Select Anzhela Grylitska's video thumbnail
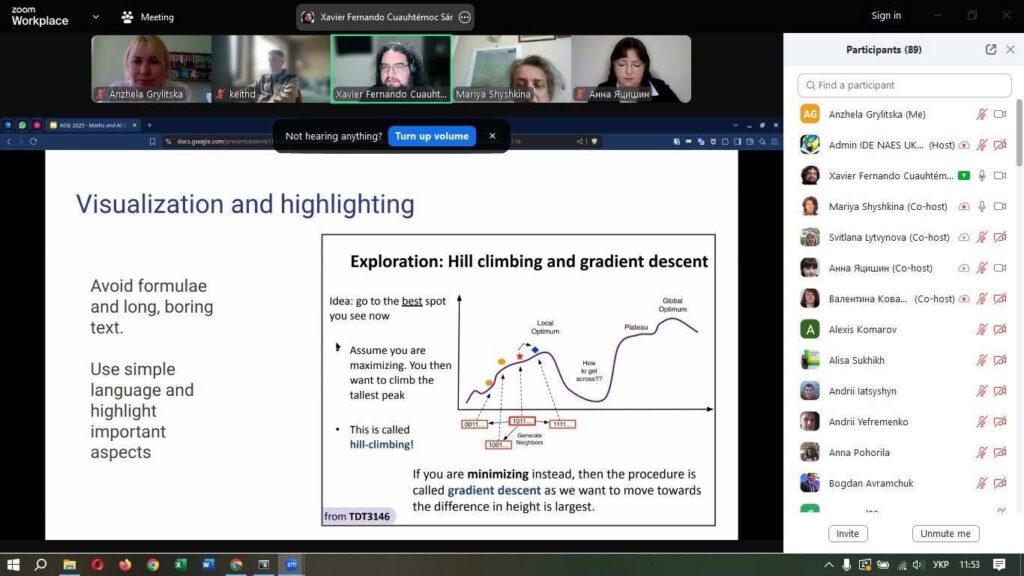1024x576 pixels. pyautogui.click(x=151, y=69)
